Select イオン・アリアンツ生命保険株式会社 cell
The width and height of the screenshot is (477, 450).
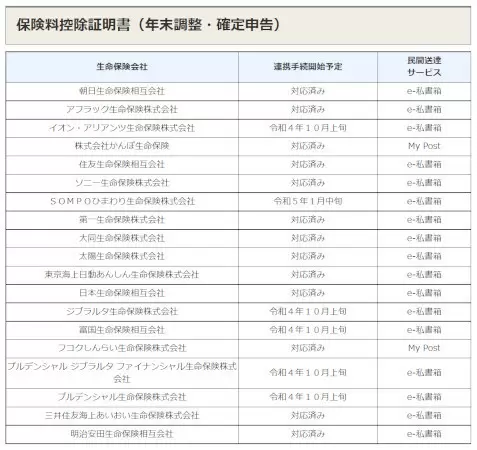(x=122, y=128)
